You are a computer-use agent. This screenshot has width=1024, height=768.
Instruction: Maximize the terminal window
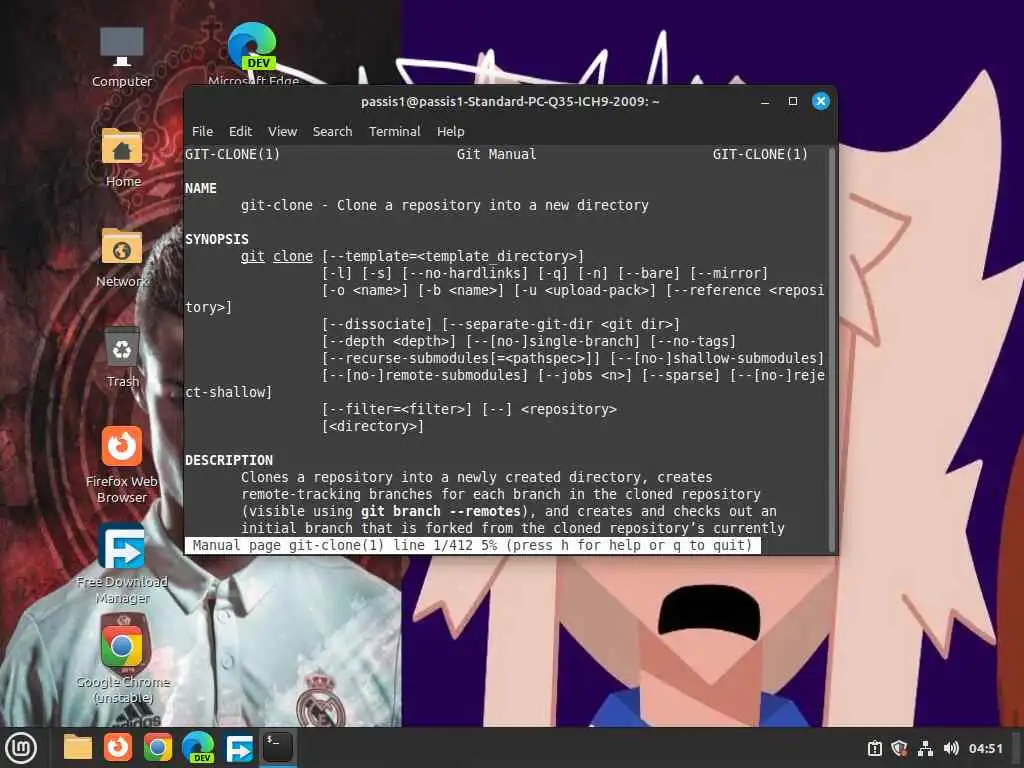point(793,101)
